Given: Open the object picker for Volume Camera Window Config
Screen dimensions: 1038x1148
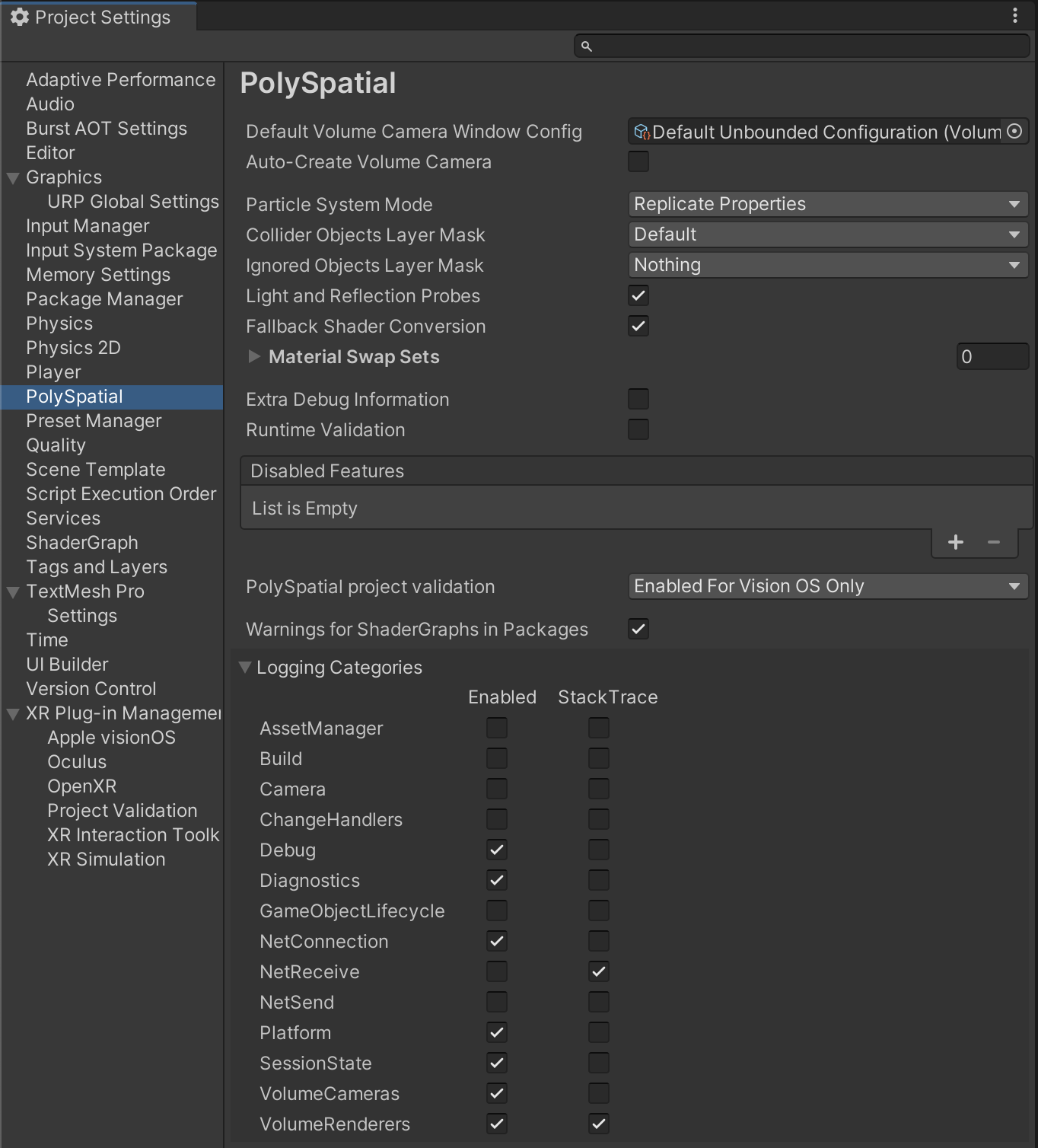Looking at the screenshot, I should [1014, 131].
